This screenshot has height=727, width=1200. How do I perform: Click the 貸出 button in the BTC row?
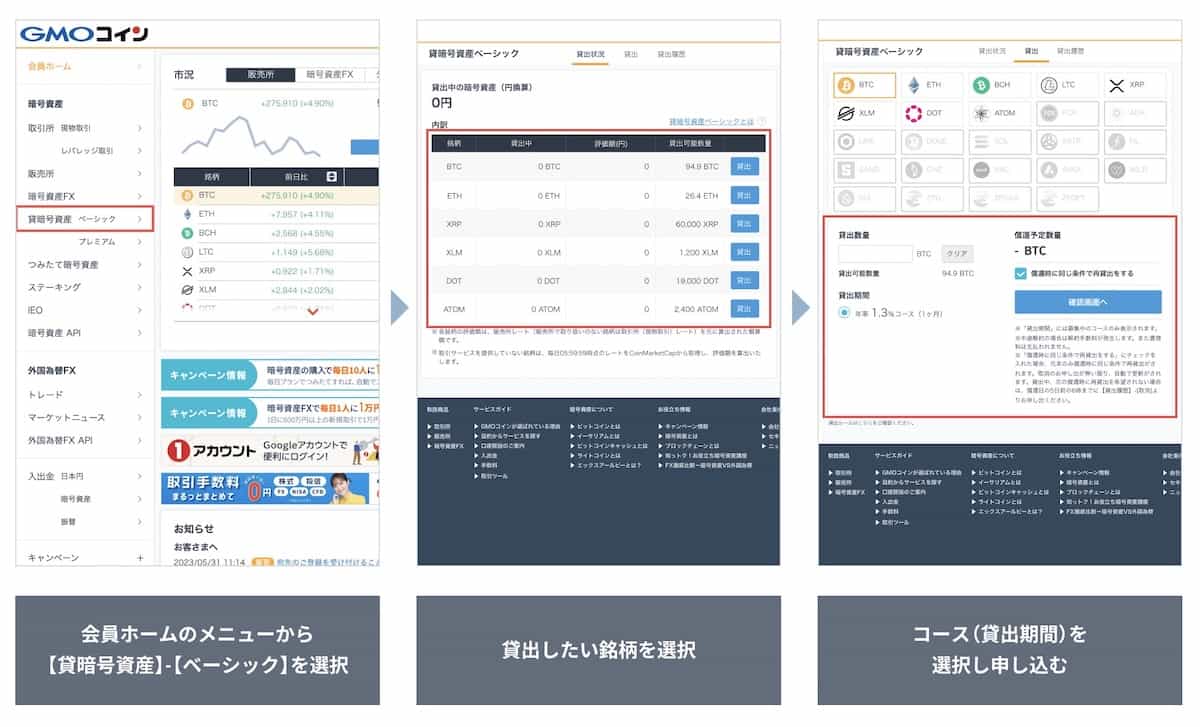click(x=744, y=167)
